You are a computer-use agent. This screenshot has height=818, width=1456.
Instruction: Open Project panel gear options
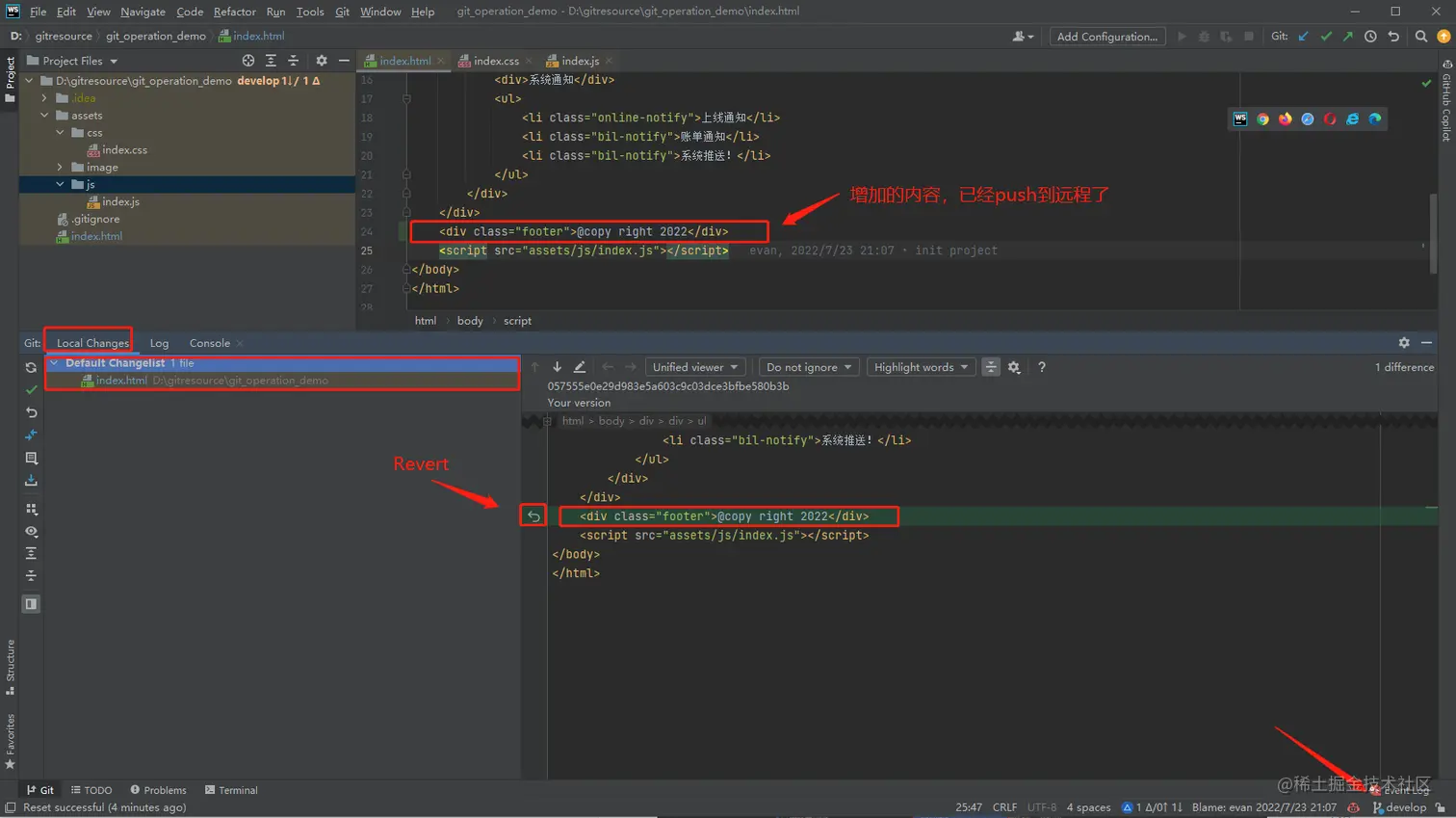[x=322, y=61]
